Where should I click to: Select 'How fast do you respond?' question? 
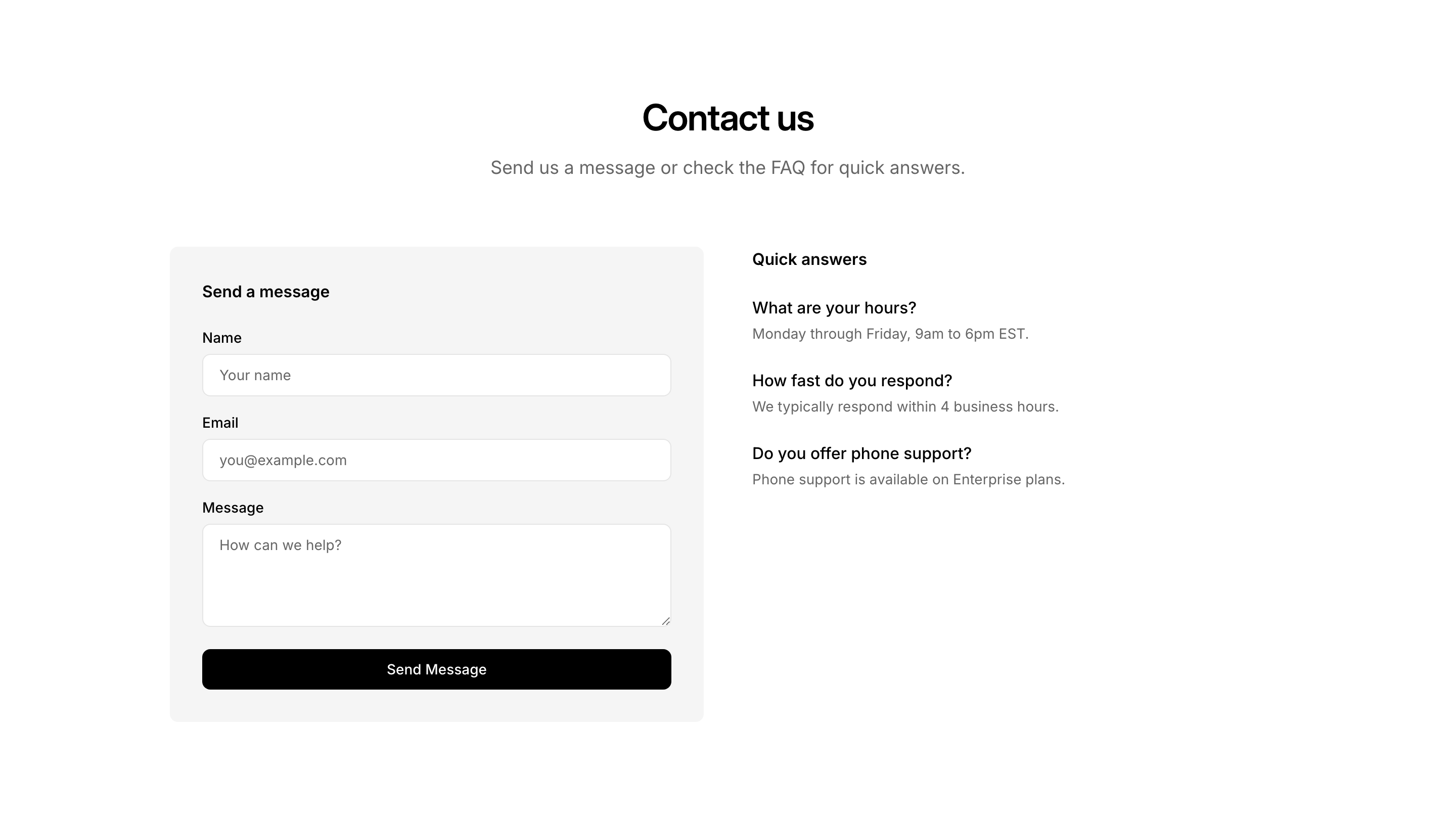pyautogui.click(x=852, y=381)
